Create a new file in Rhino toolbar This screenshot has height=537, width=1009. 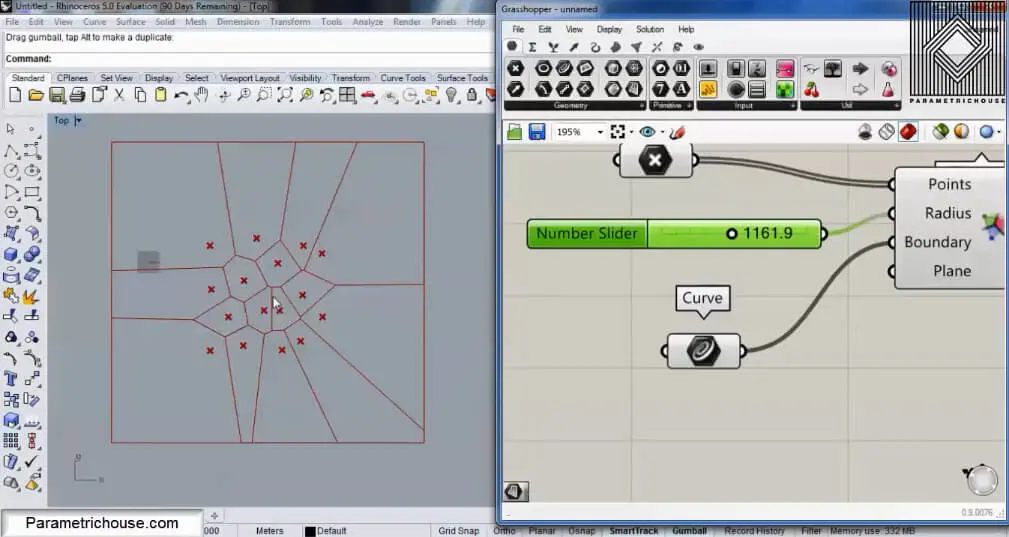tap(15, 95)
